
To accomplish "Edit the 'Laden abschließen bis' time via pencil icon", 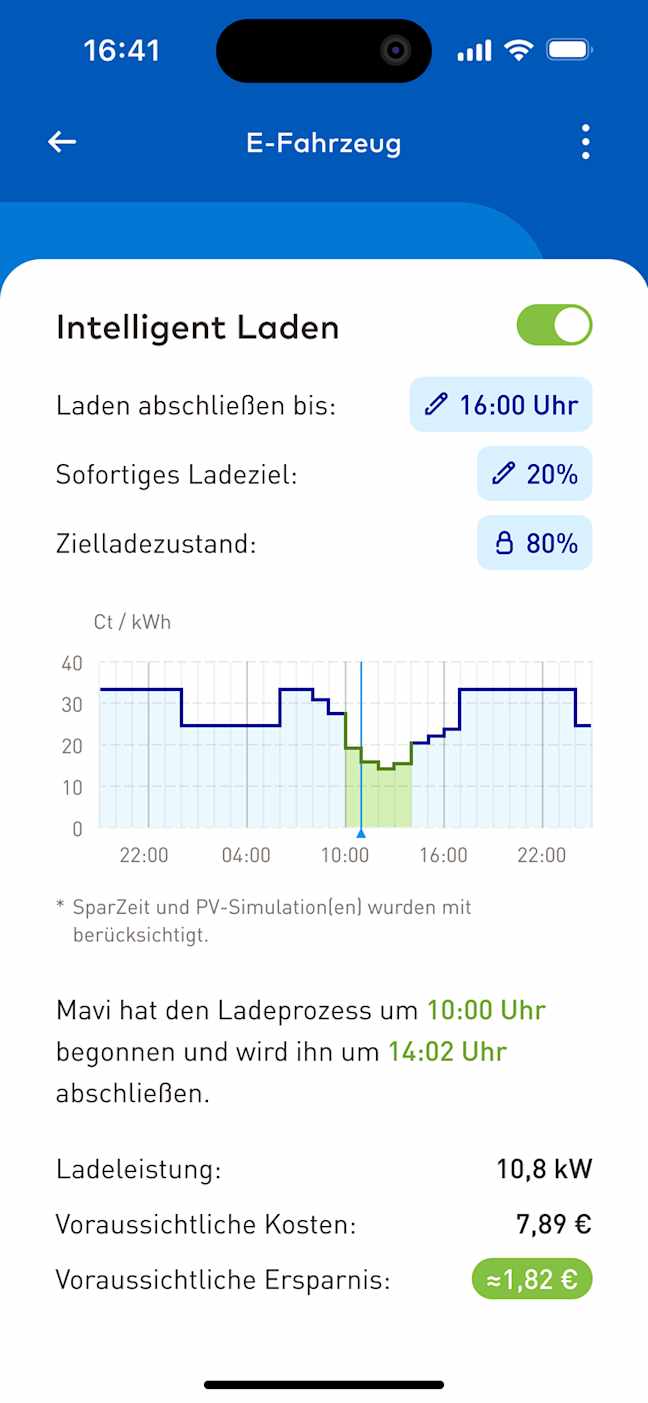I will (x=434, y=404).
